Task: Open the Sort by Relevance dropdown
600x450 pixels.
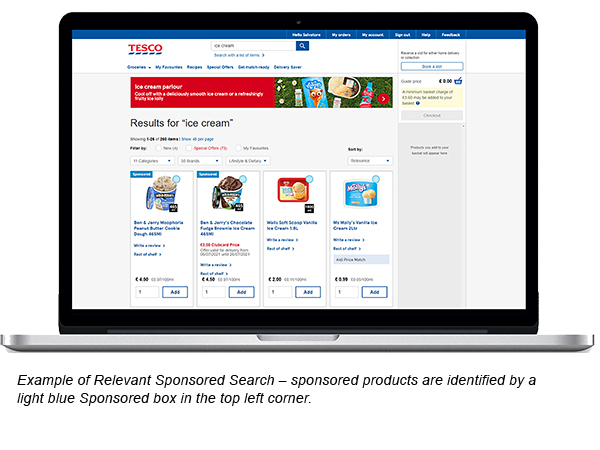Action: (x=370, y=160)
